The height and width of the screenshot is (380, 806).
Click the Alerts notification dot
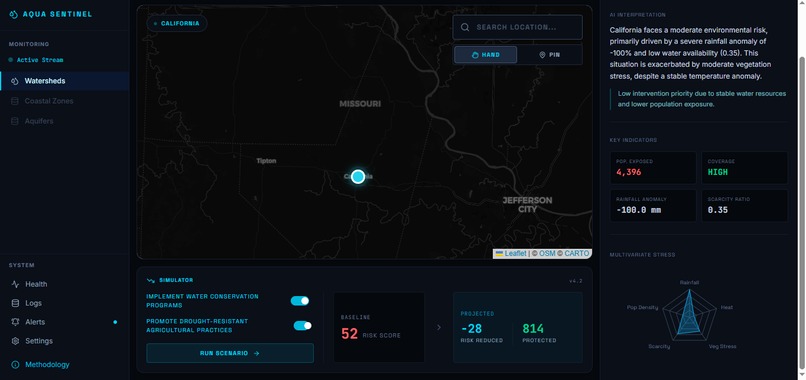point(115,322)
